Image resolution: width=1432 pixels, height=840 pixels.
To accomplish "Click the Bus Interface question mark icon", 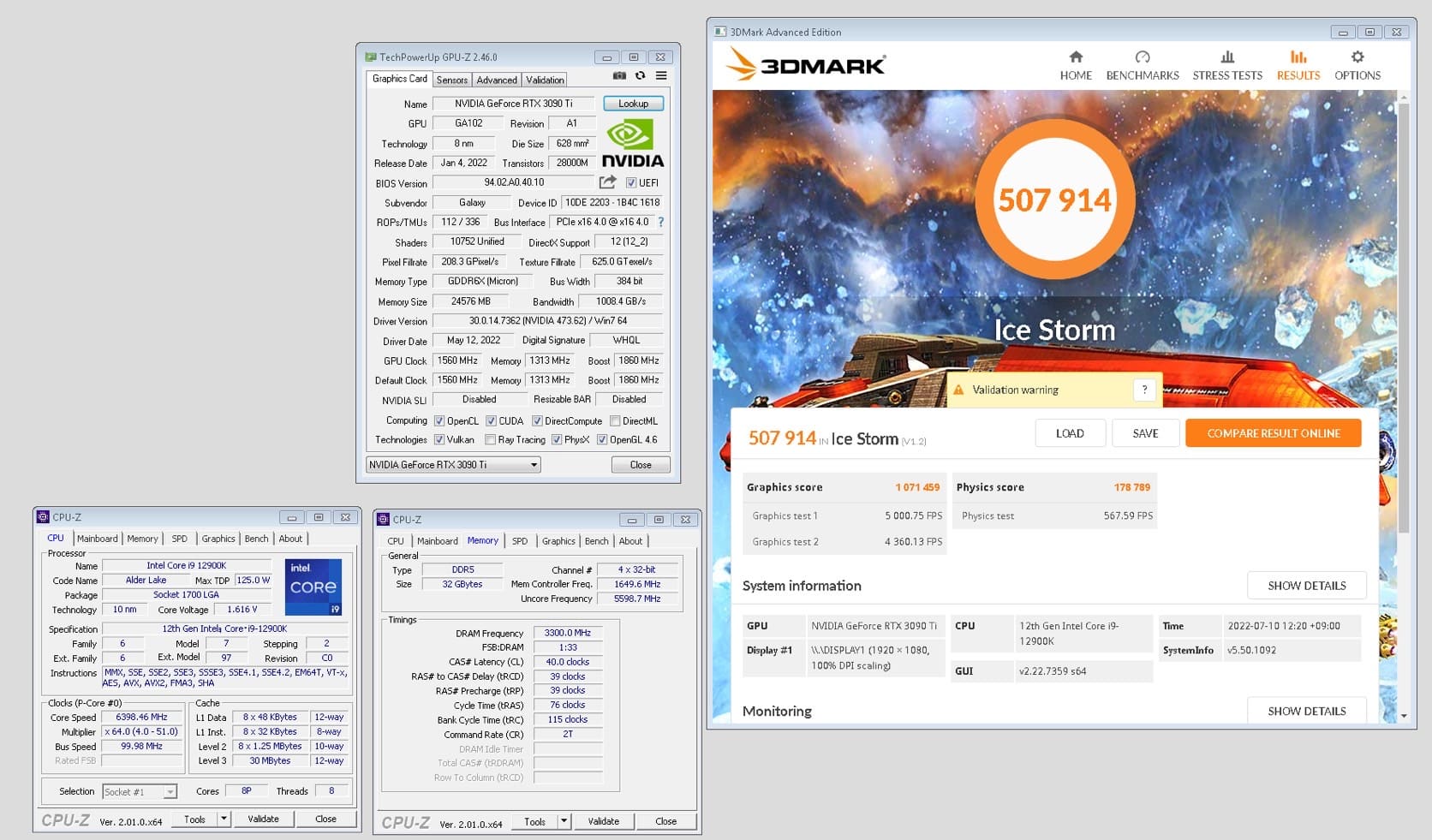I will 660,222.
